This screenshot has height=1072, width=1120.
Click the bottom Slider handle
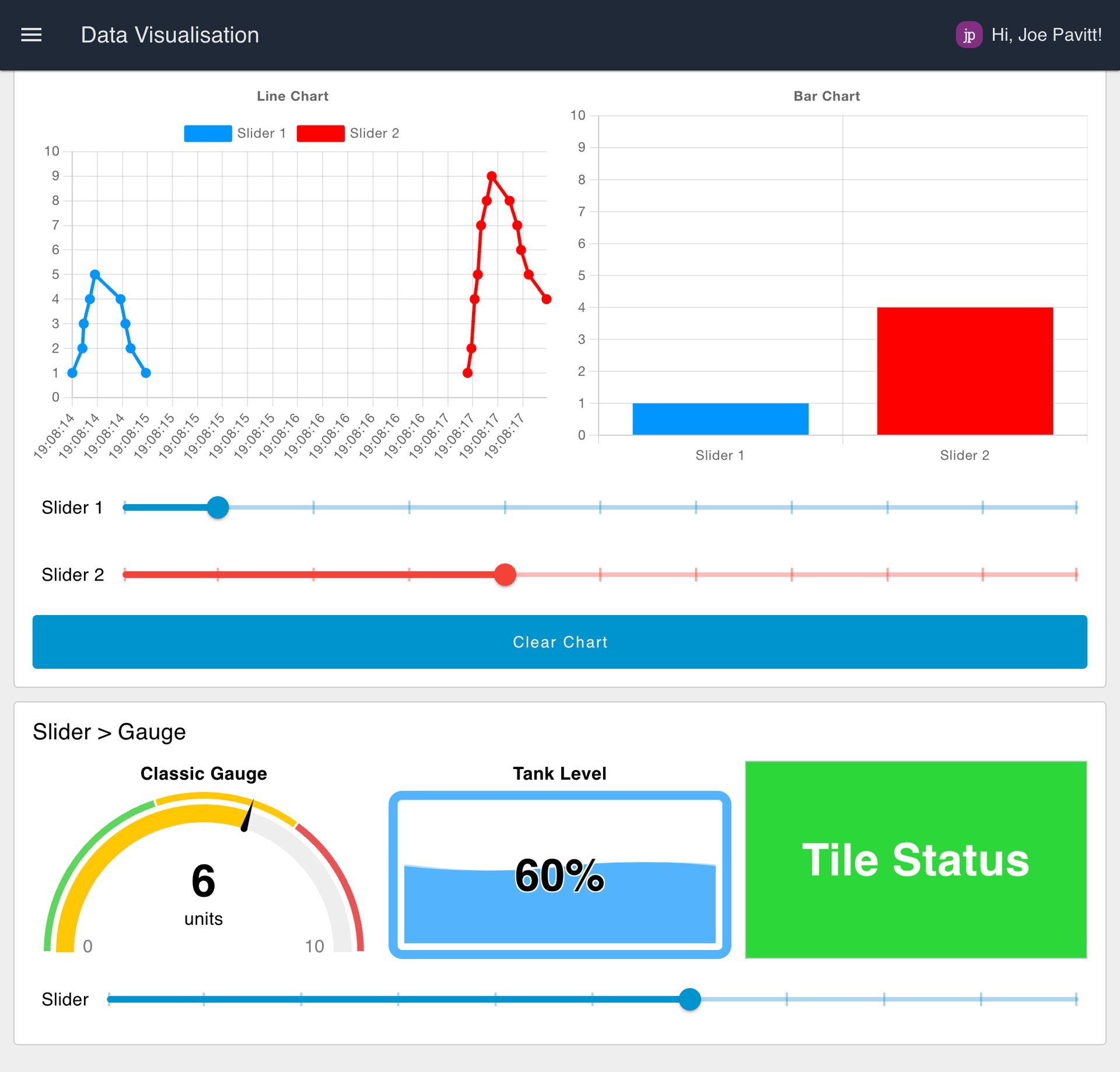pyautogui.click(x=689, y=999)
